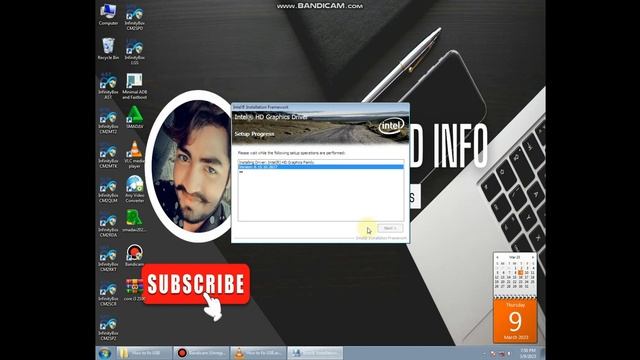Click the orange Thursday 9 date panel
Viewport: 640px width, 360px height.
pos(515,321)
